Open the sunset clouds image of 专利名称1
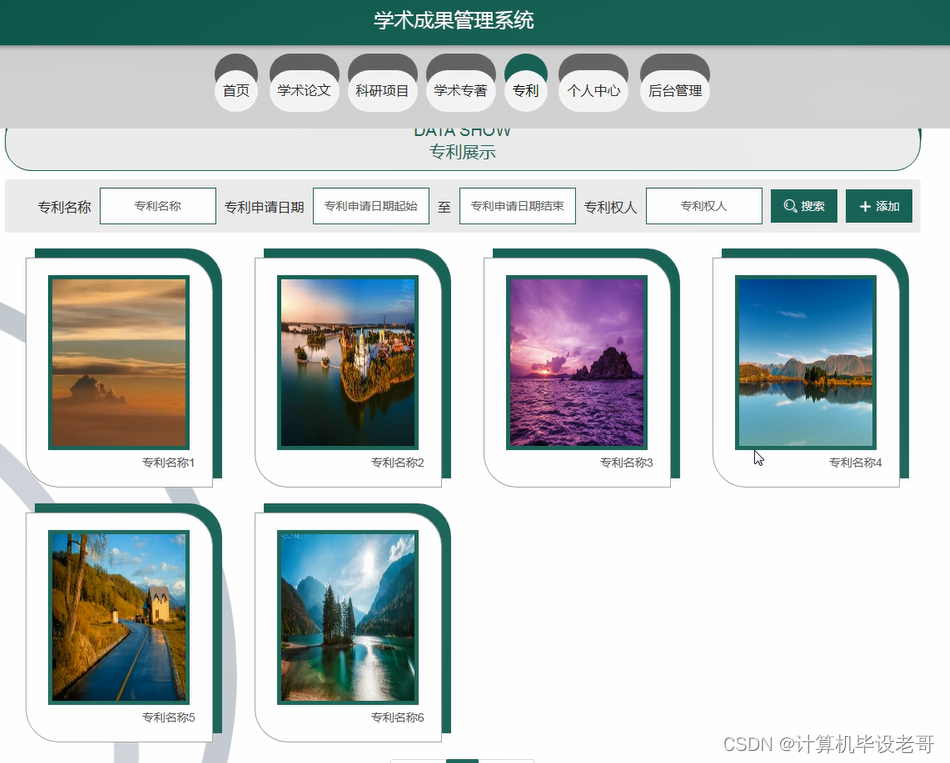This screenshot has width=950, height=763. click(x=119, y=362)
